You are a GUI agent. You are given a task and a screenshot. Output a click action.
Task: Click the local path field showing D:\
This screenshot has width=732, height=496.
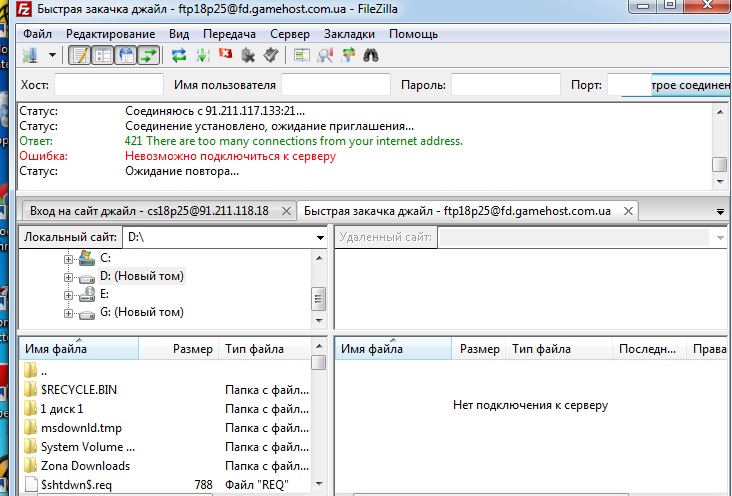(218, 237)
